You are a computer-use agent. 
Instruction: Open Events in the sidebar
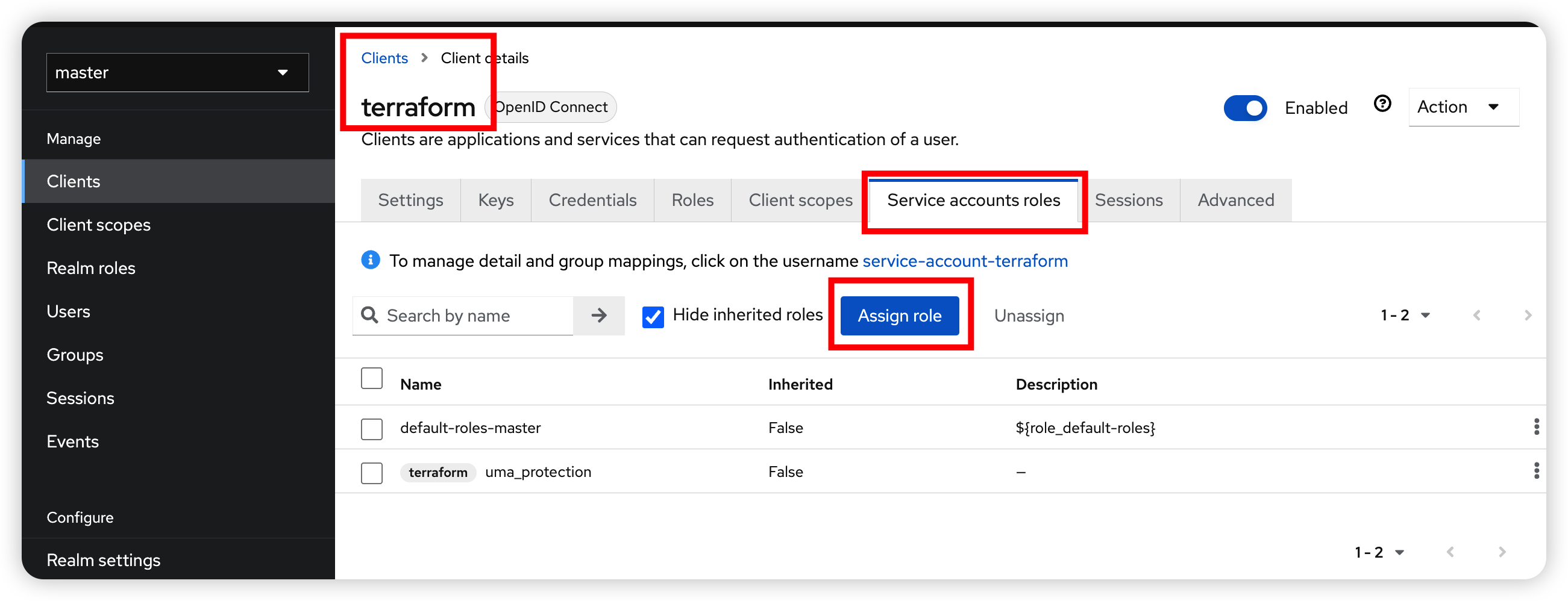(x=178, y=441)
